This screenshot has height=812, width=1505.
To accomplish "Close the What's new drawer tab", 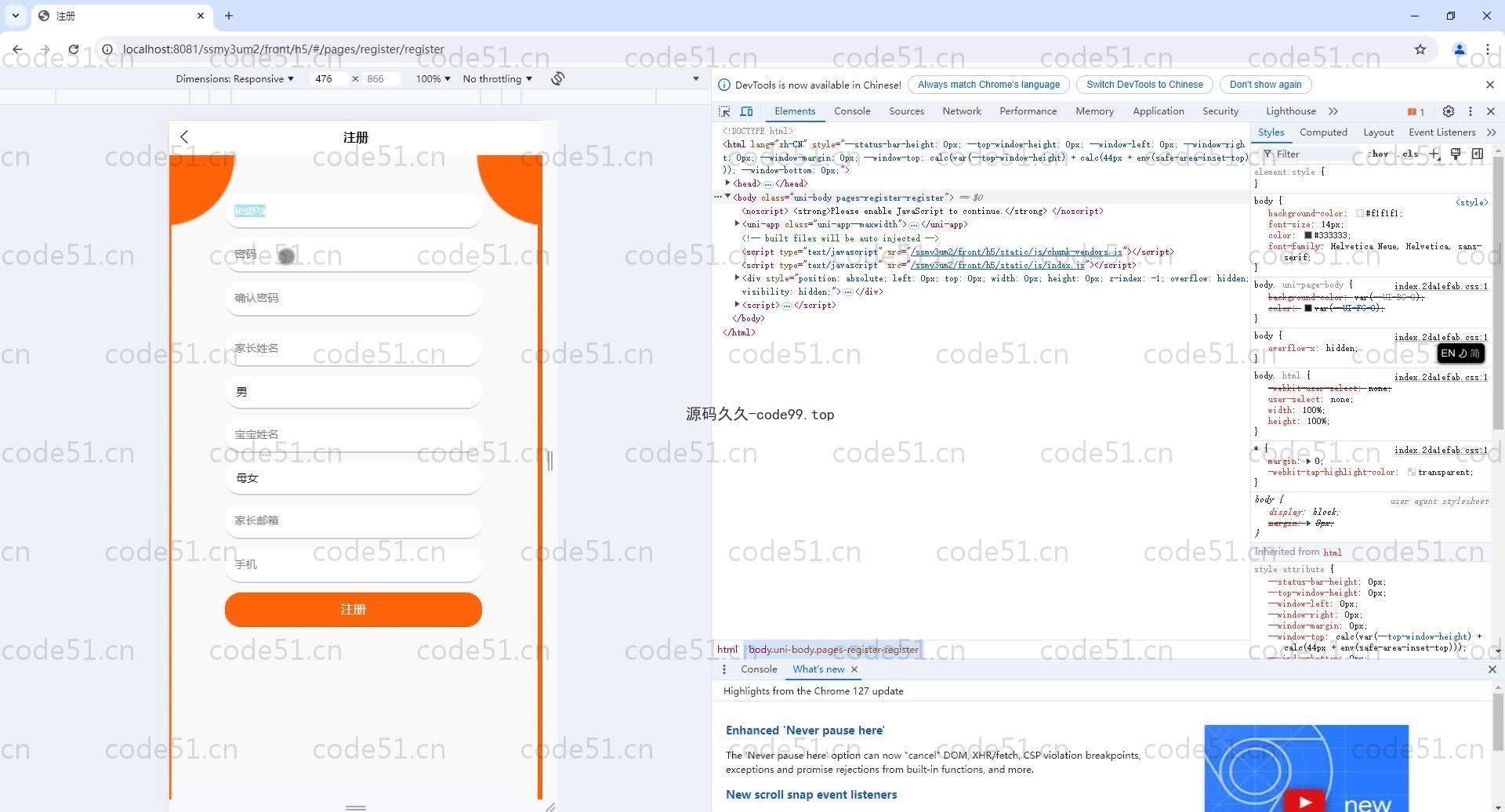I will (x=854, y=669).
